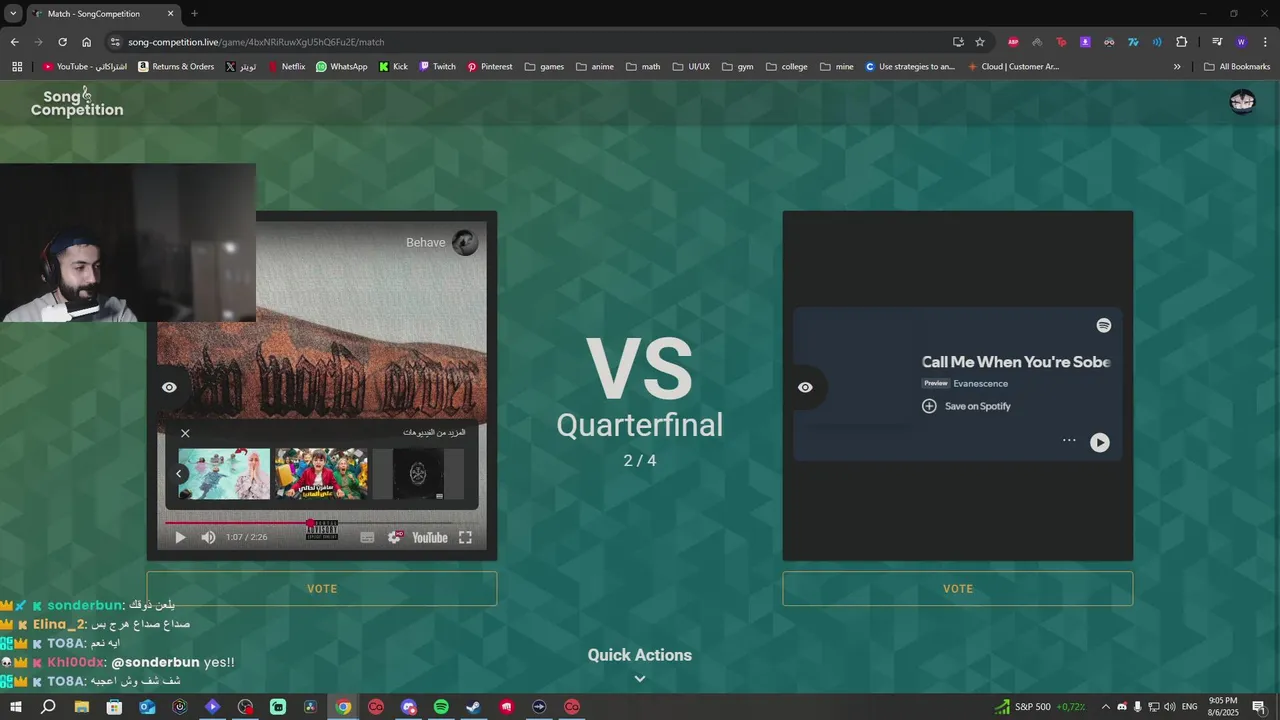Open the apps grid in bookmarks bar
This screenshot has width=1280, height=720.
click(16, 67)
